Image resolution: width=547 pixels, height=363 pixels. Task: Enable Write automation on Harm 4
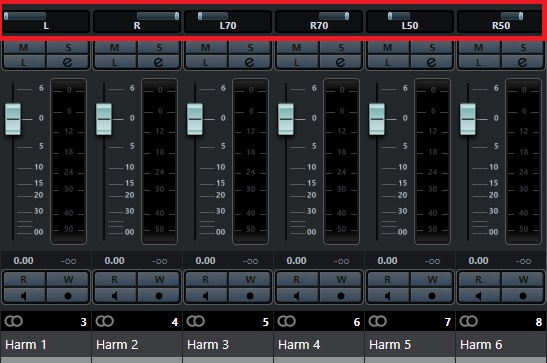340,279
